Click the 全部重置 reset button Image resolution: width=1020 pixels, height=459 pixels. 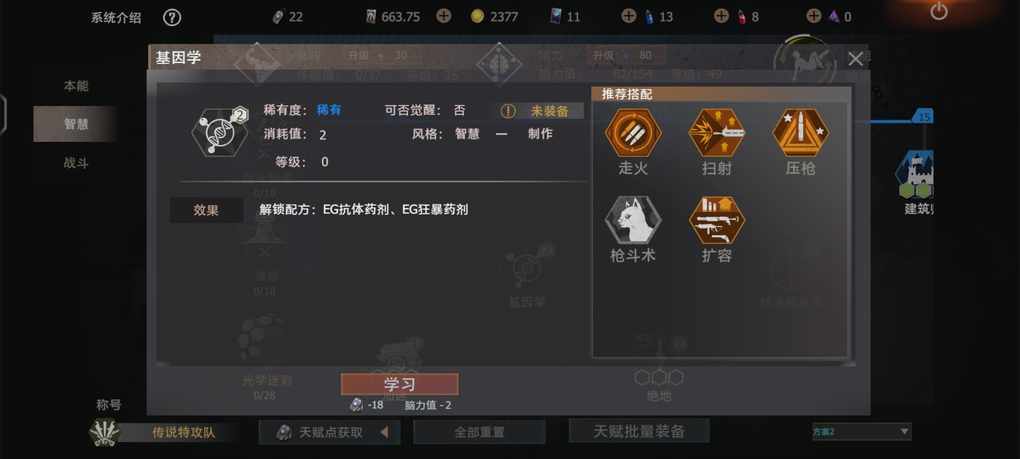pos(479,432)
